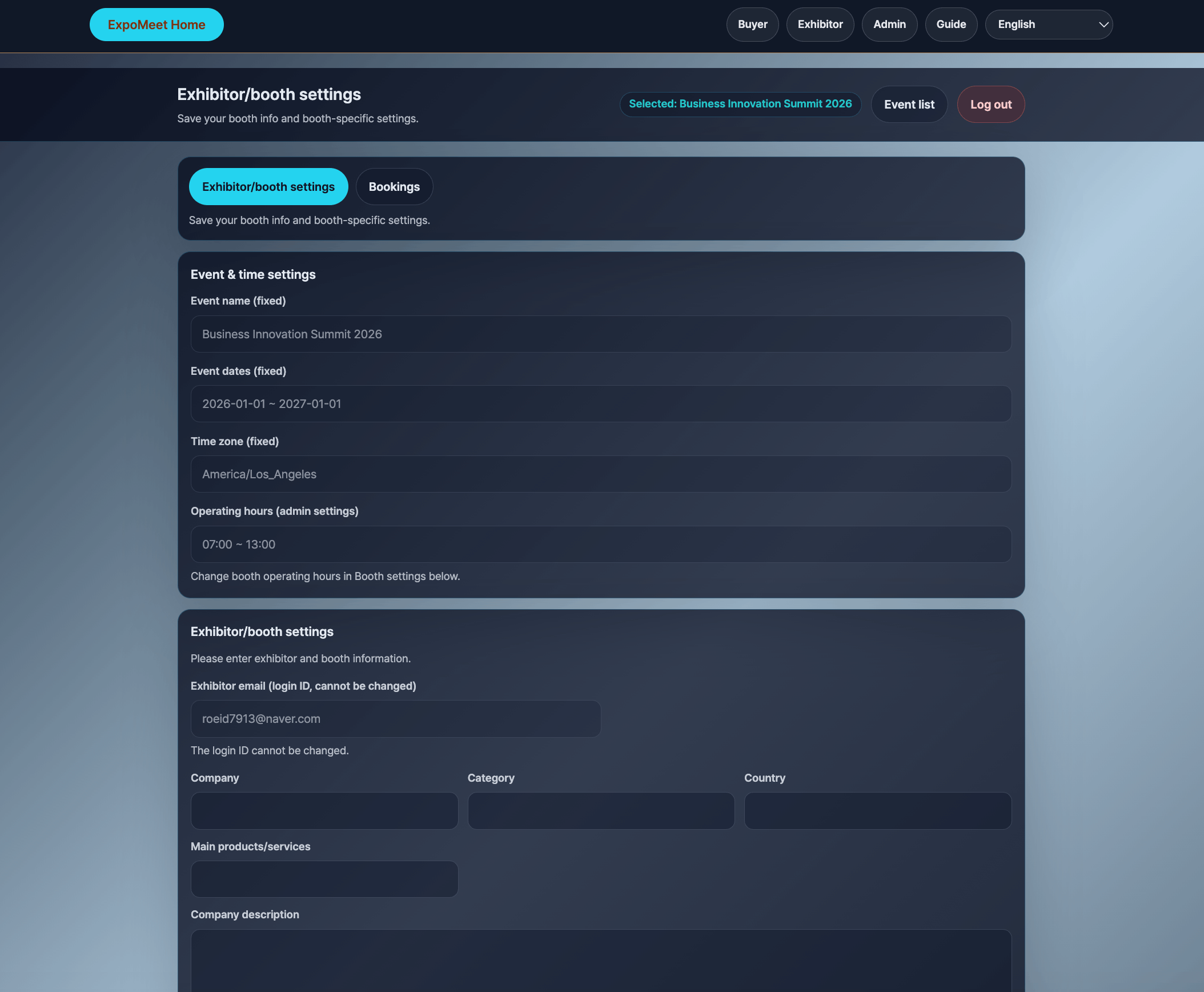Image resolution: width=1204 pixels, height=992 pixels.
Task: Click the Event list button
Action: click(909, 104)
